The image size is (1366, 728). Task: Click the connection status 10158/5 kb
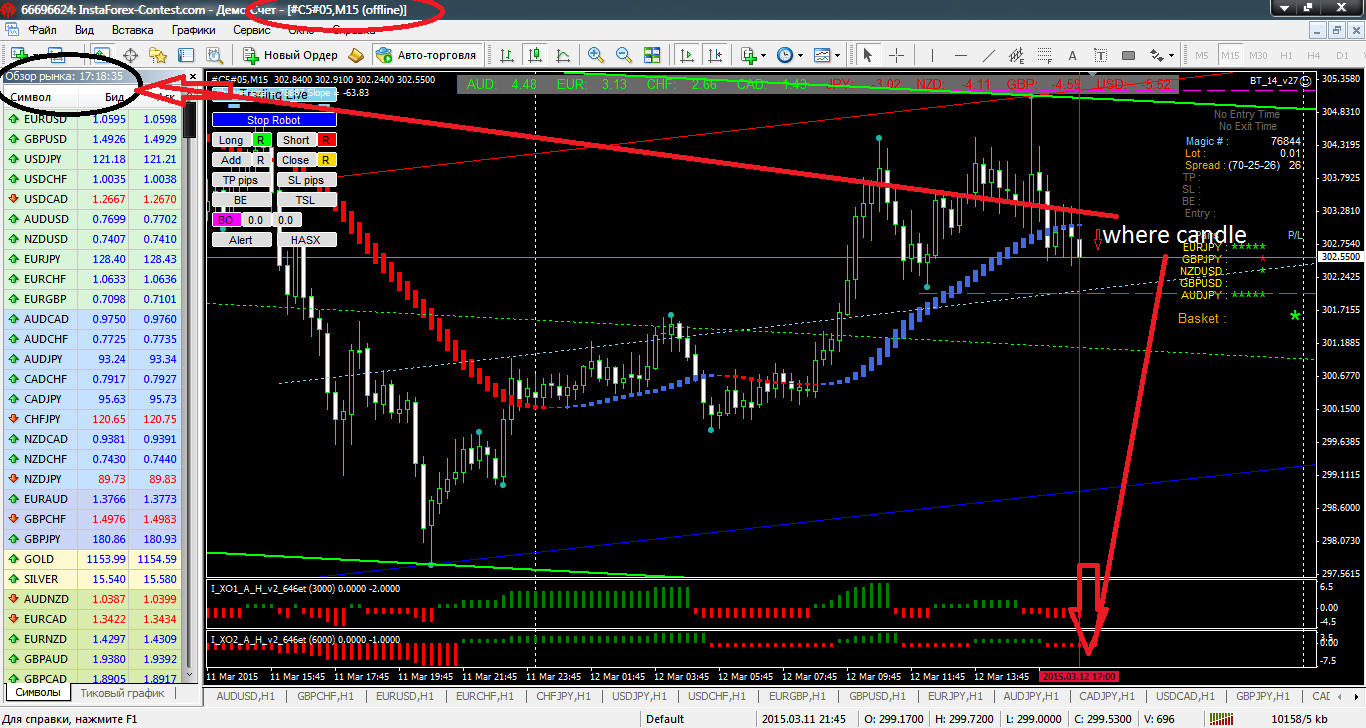coord(1299,719)
